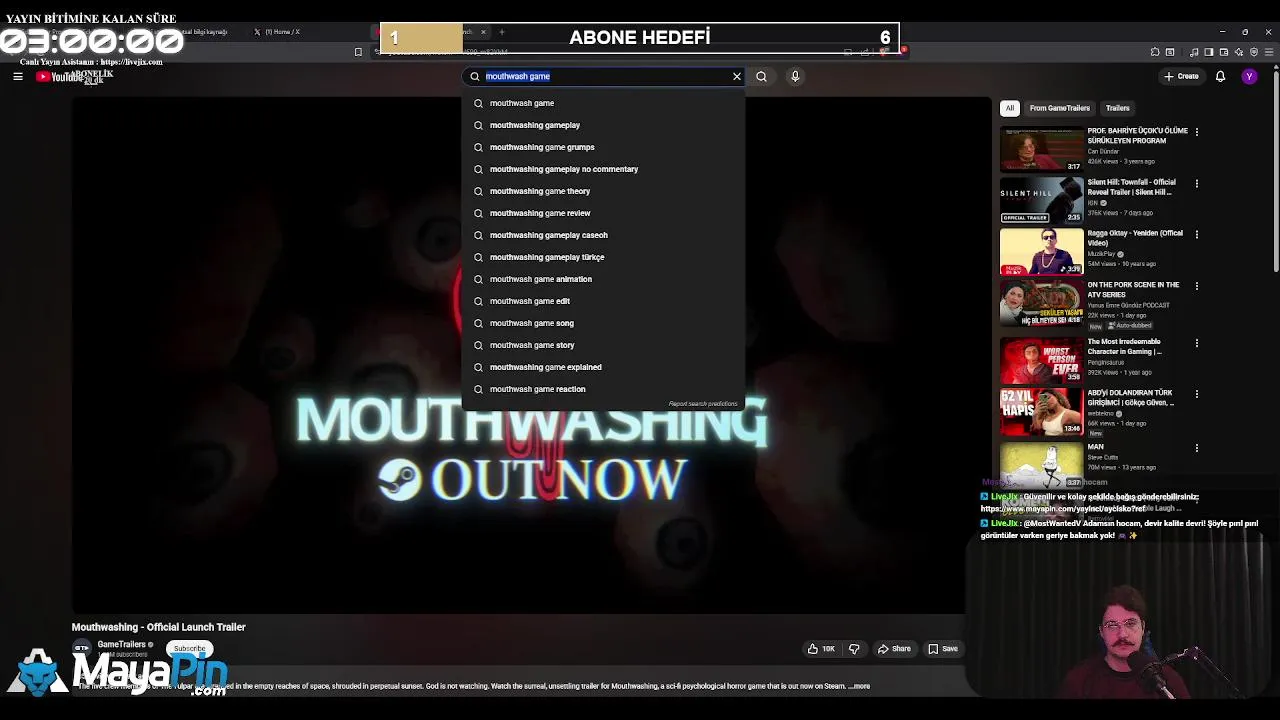1280x720 pixels.
Task: Click the video title 'Mouthwashing - Official Launch Trailer'
Action: (158, 627)
